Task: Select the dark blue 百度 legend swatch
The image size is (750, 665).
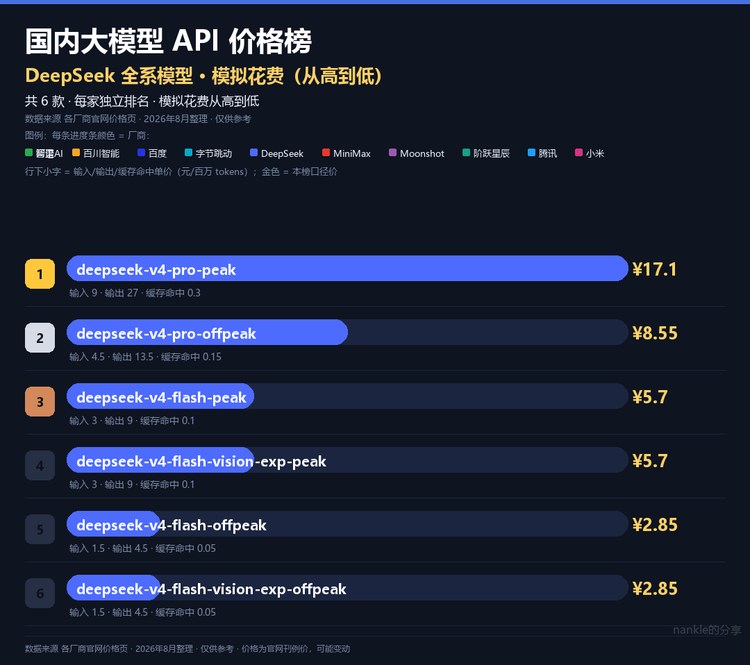Action: 141,153
